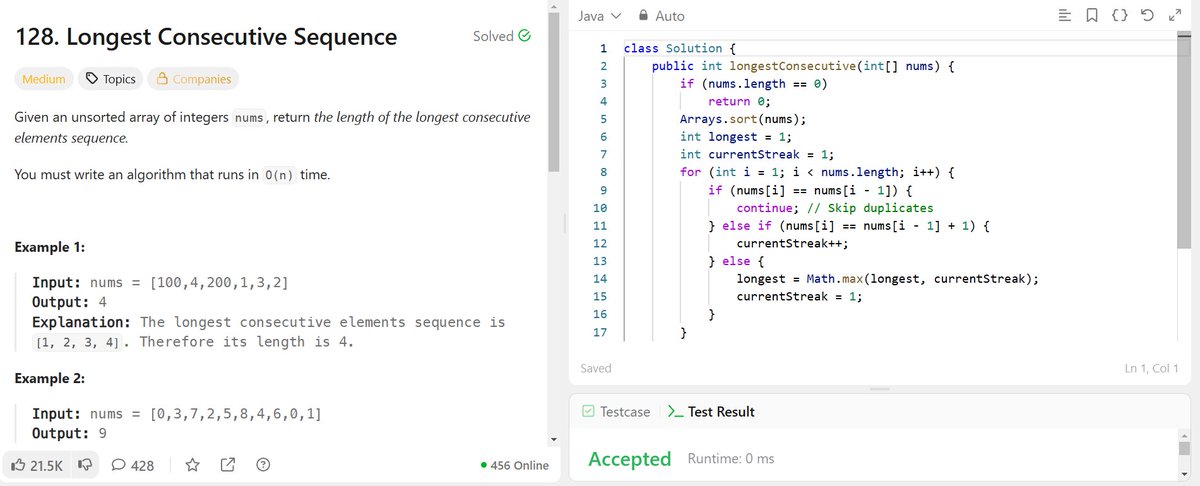This screenshot has width=1200, height=486.
Task: Click the thumbs-down dislike icon
Action: pyautogui.click(x=84, y=465)
